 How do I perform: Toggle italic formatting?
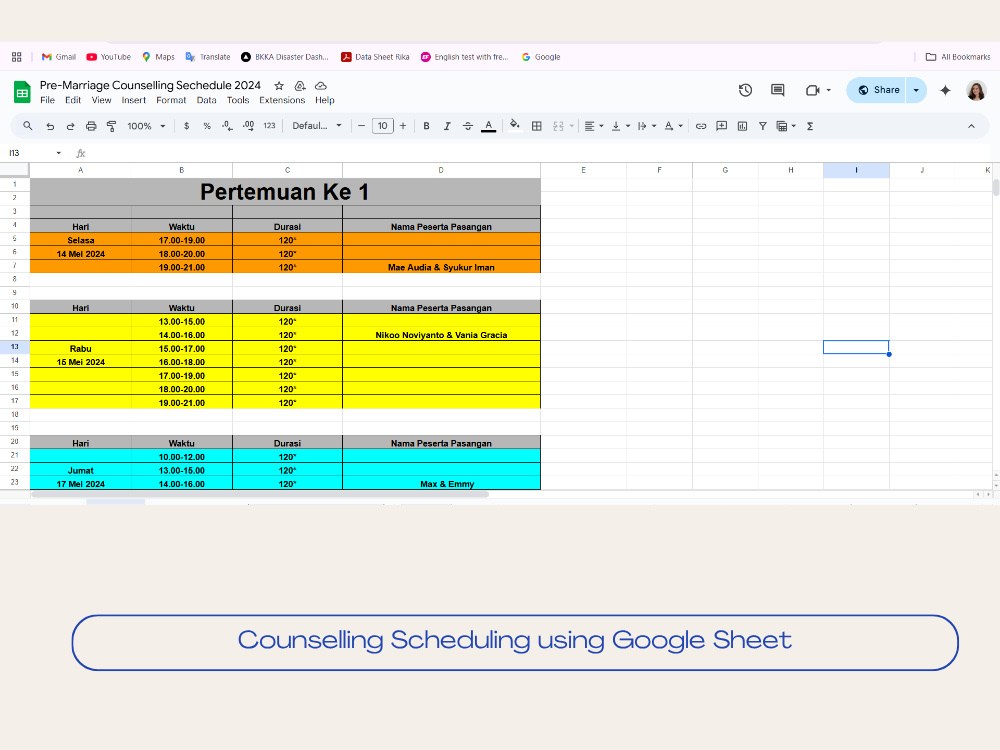[x=447, y=126]
